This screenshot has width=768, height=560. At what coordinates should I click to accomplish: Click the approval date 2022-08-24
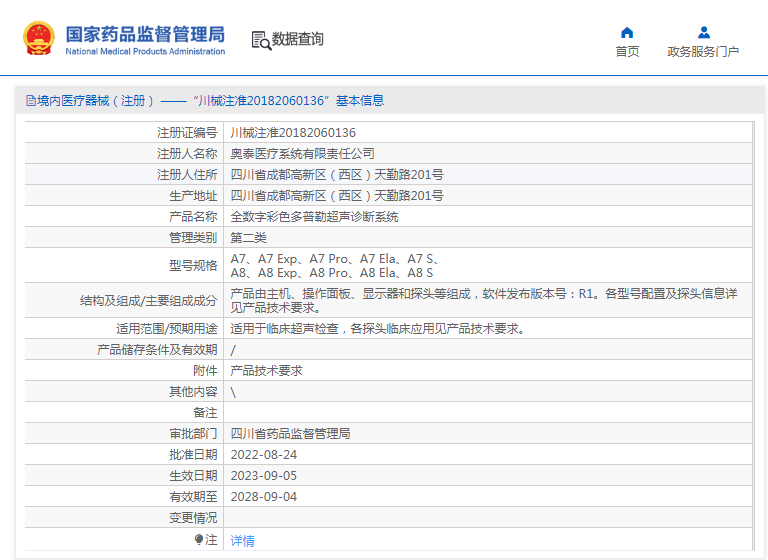point(263,455)
